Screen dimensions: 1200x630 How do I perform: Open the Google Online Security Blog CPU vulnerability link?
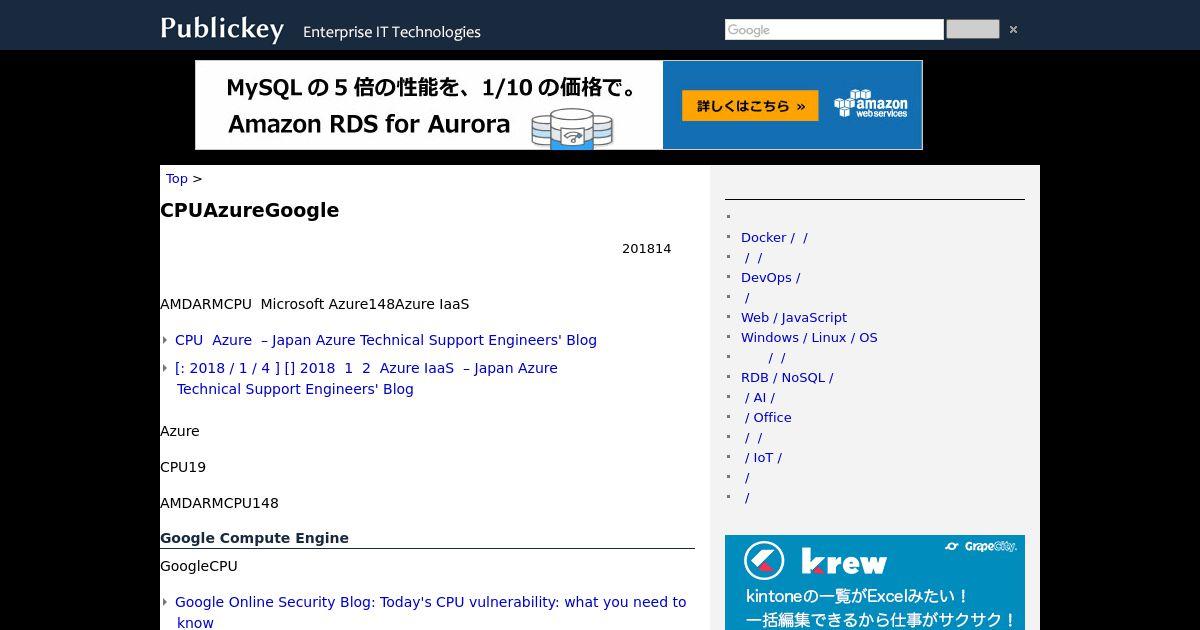pos(430,612)
